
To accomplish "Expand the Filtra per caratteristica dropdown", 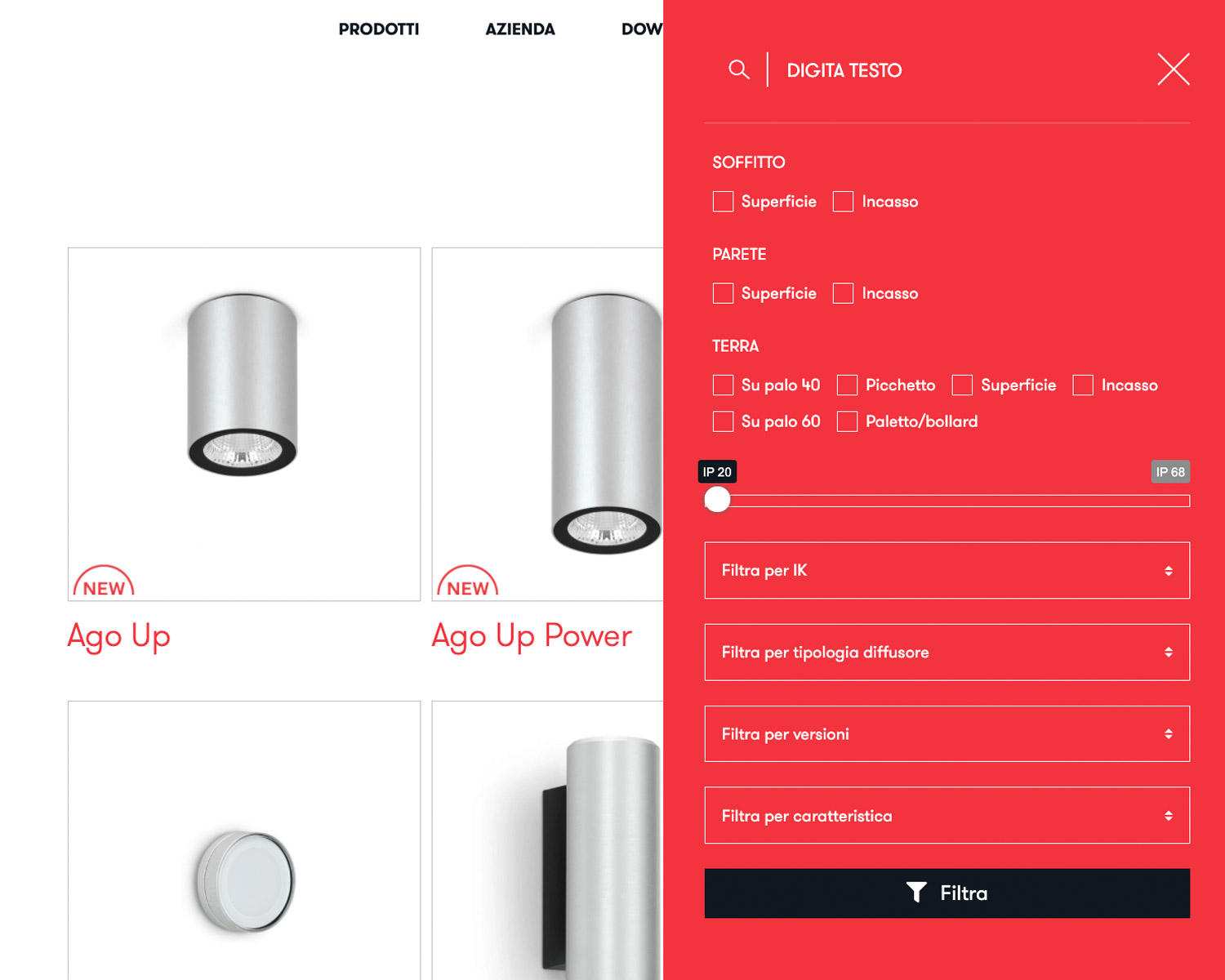I will pos(947,815).
